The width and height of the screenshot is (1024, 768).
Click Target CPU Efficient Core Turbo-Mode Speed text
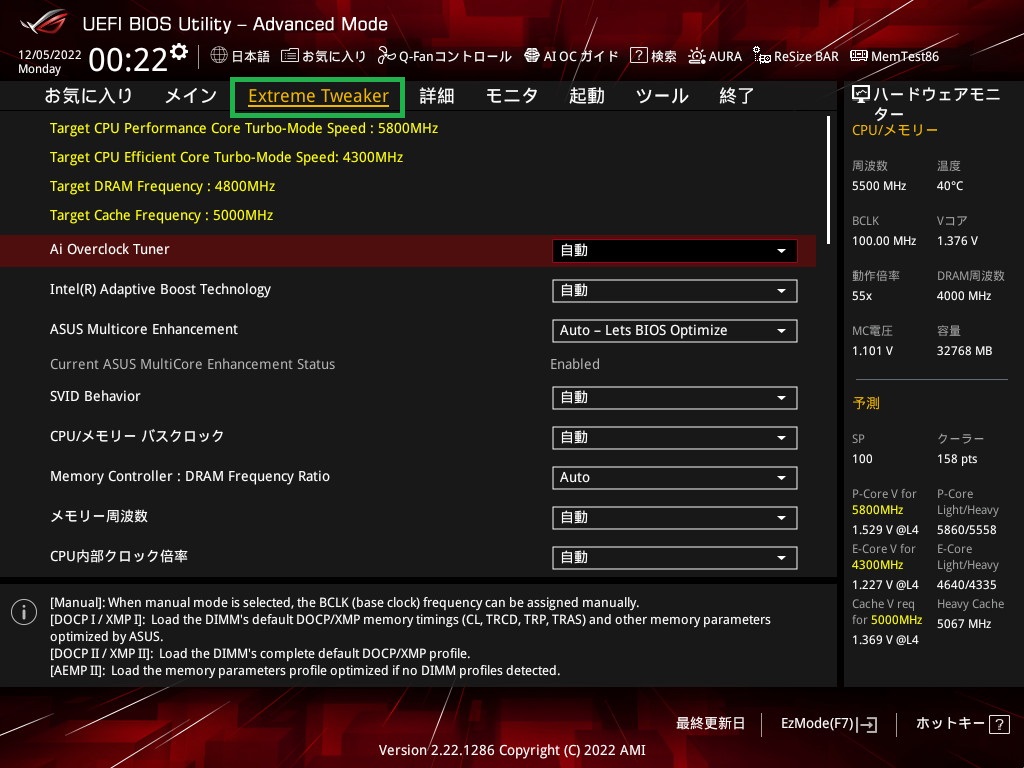tap(226, 157)
